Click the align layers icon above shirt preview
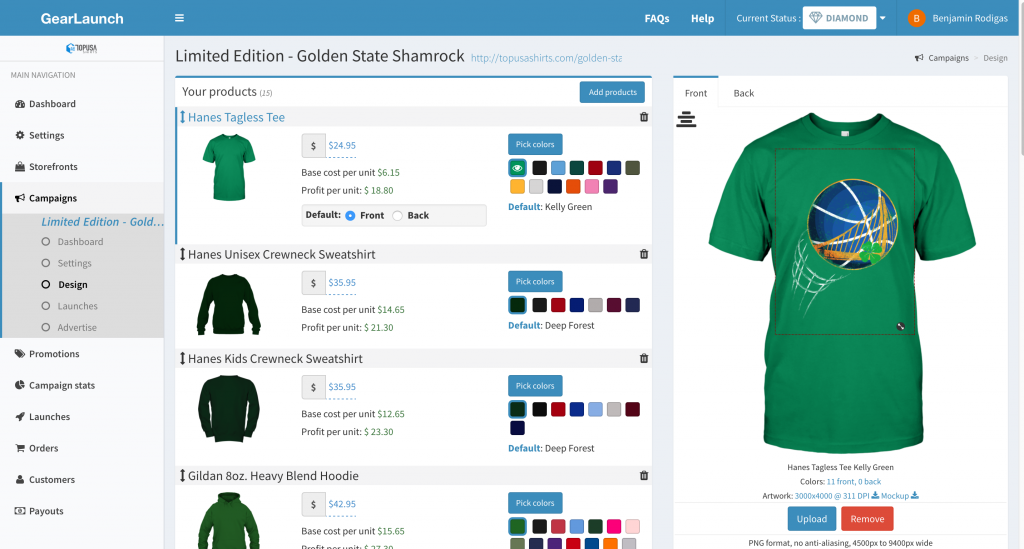 (686, 120)
